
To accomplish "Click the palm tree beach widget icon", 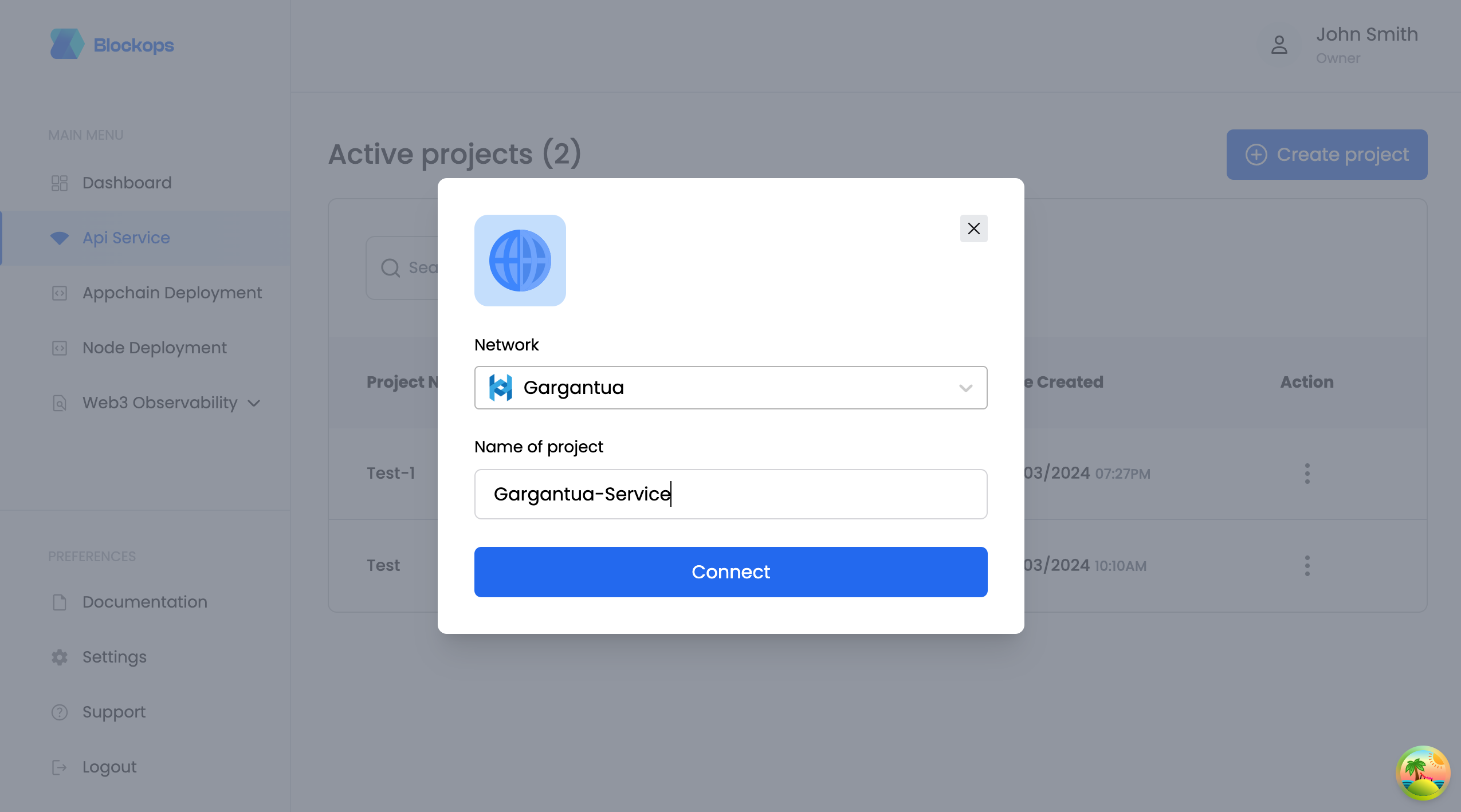I will click(x=1423, y=772).
